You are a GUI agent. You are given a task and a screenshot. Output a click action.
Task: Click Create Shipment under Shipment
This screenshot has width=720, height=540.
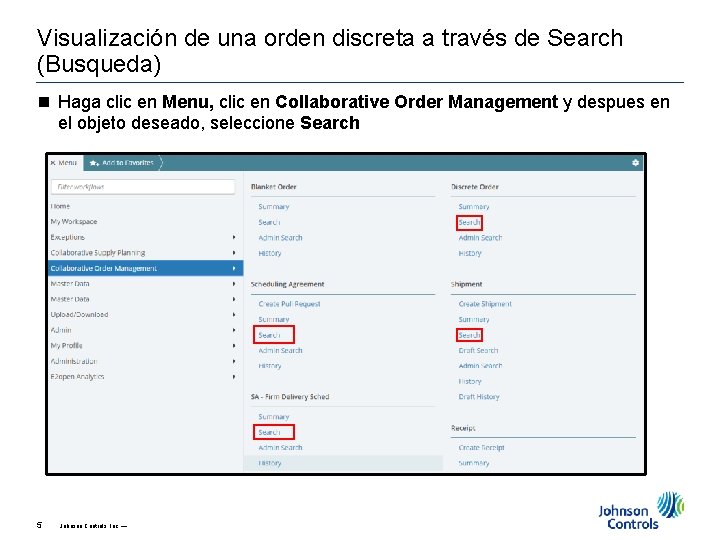coord(485,304)
